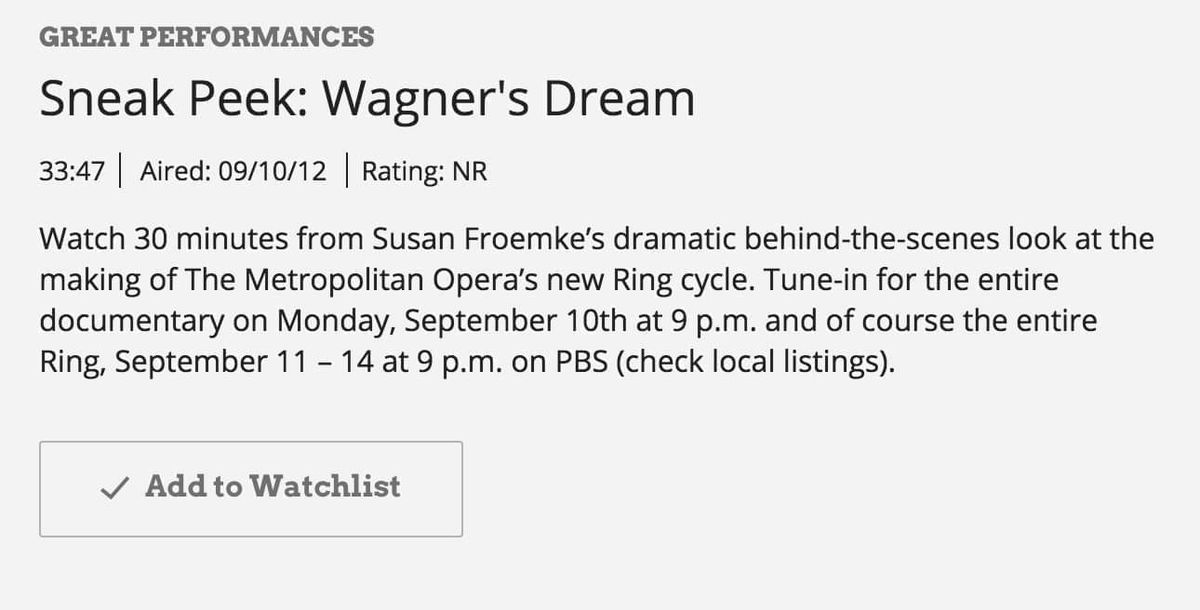The height and width of the screenshot is (610, 1200).
Task: Click the Rating: NR label
Action: coord(423,170)
